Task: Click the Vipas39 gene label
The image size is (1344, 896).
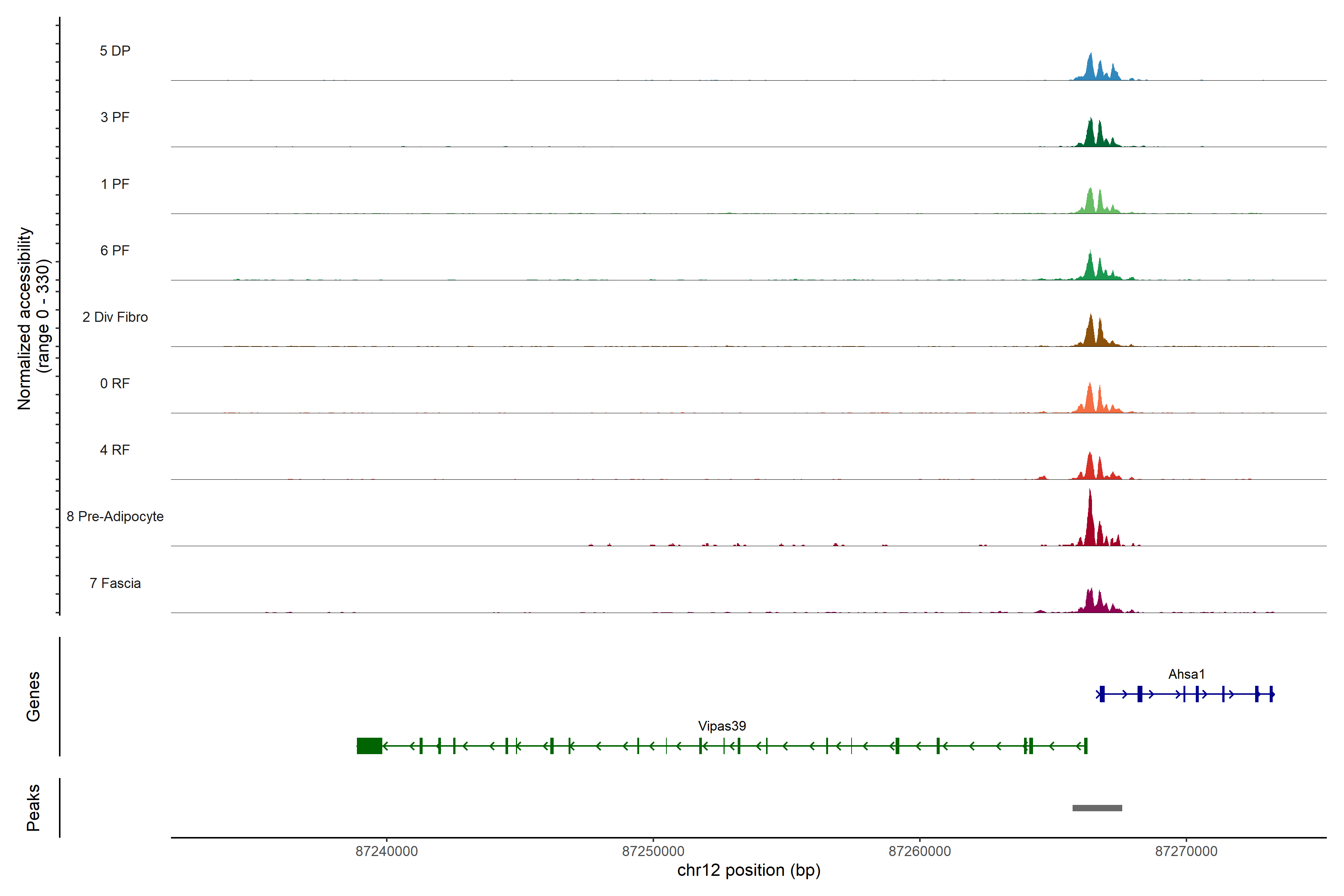Action: 722,726
